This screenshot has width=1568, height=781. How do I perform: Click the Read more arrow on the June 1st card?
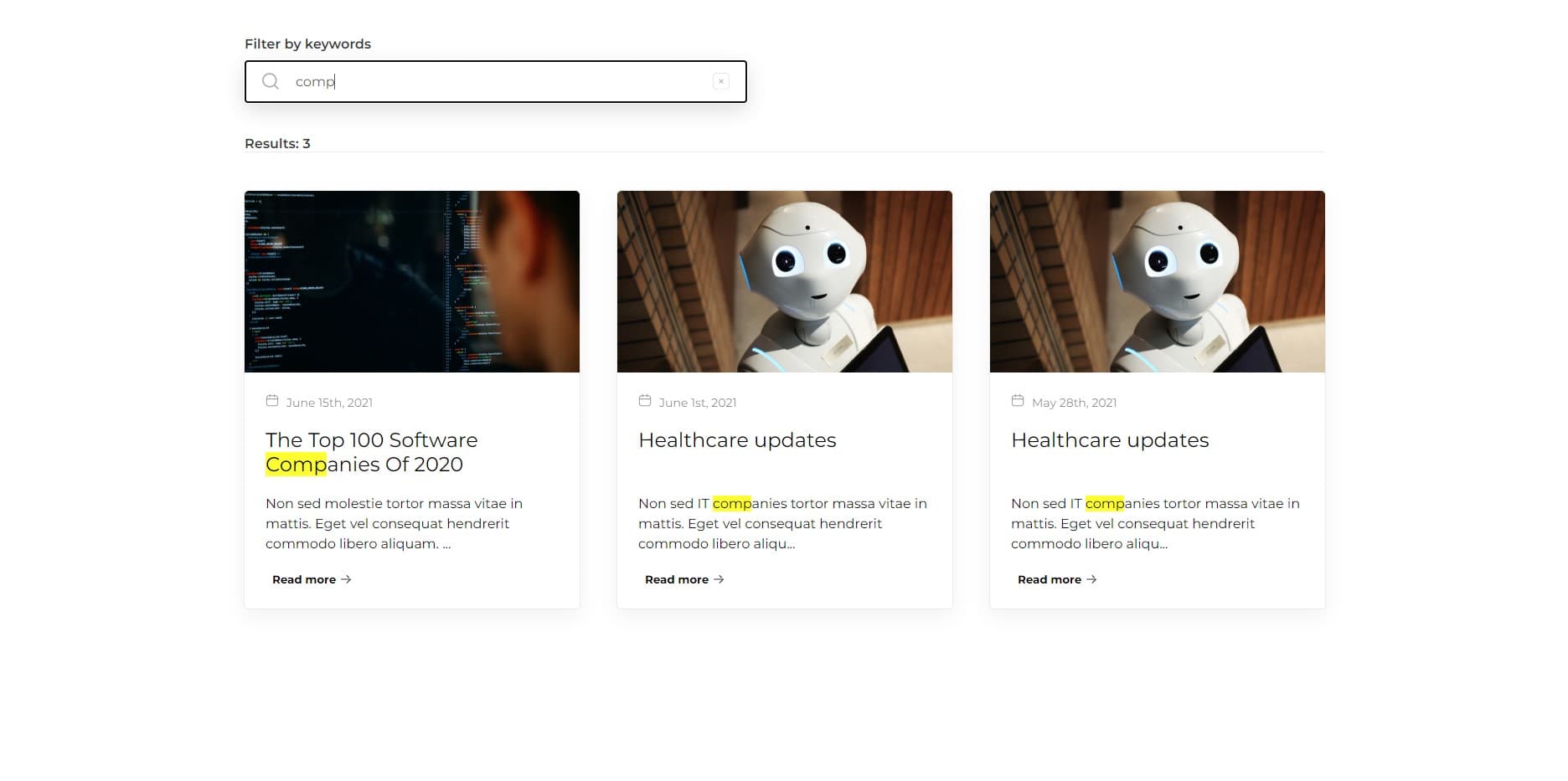point(719,579)
